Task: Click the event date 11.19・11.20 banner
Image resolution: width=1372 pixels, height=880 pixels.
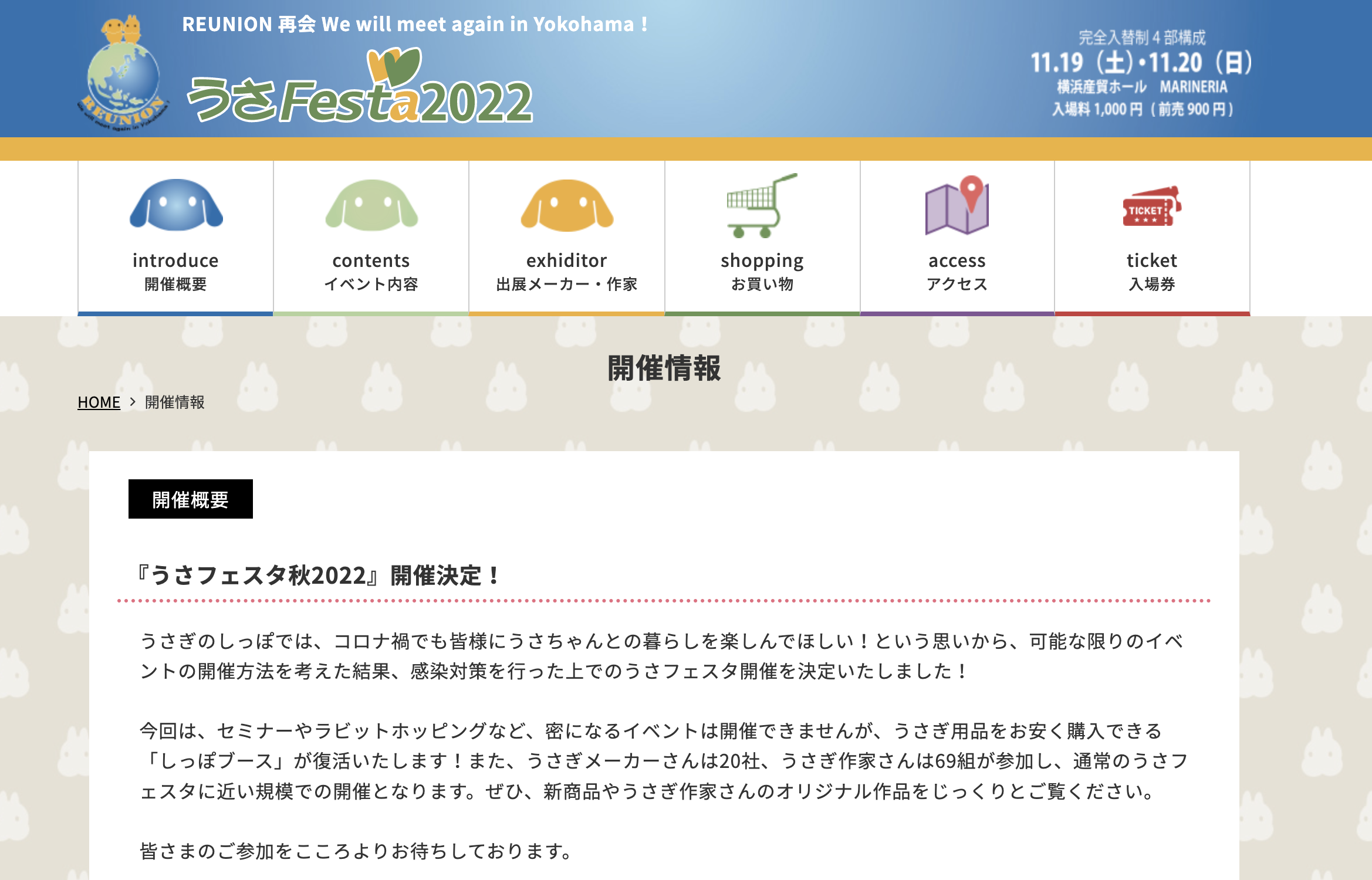Action: point(1141,63)
